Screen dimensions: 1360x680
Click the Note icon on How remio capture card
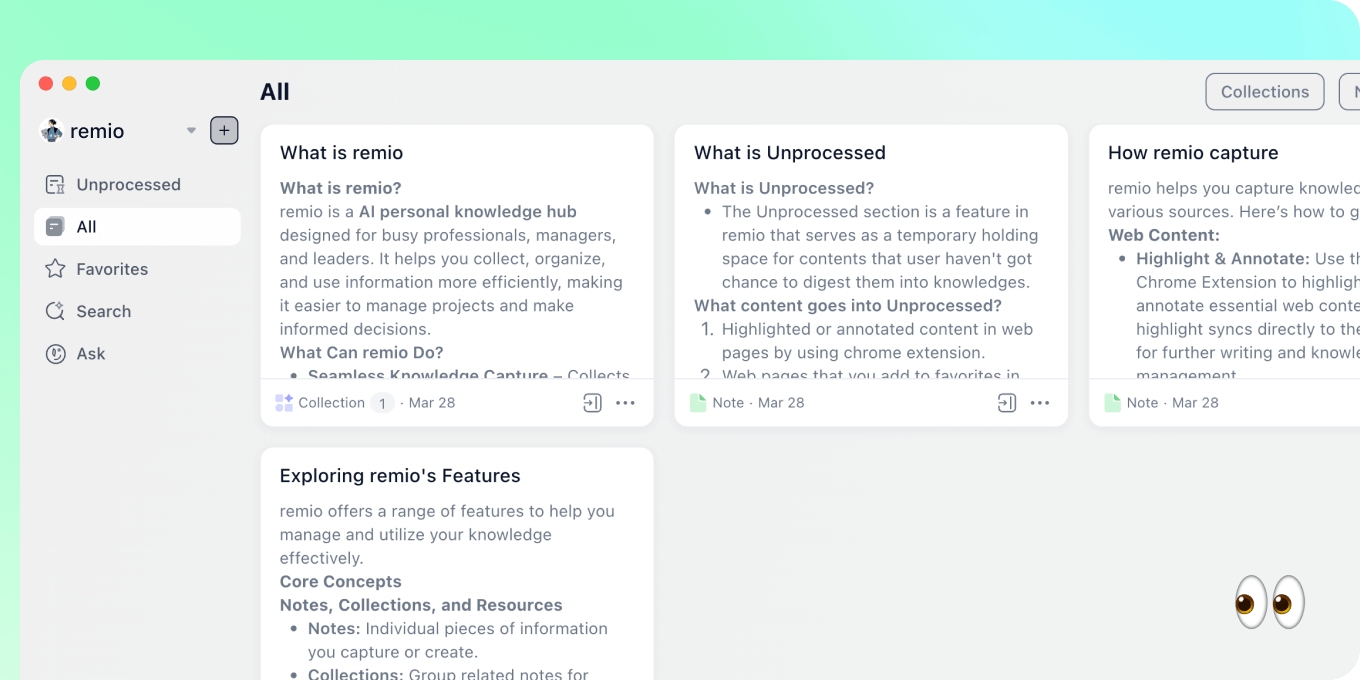(1112, 403)
